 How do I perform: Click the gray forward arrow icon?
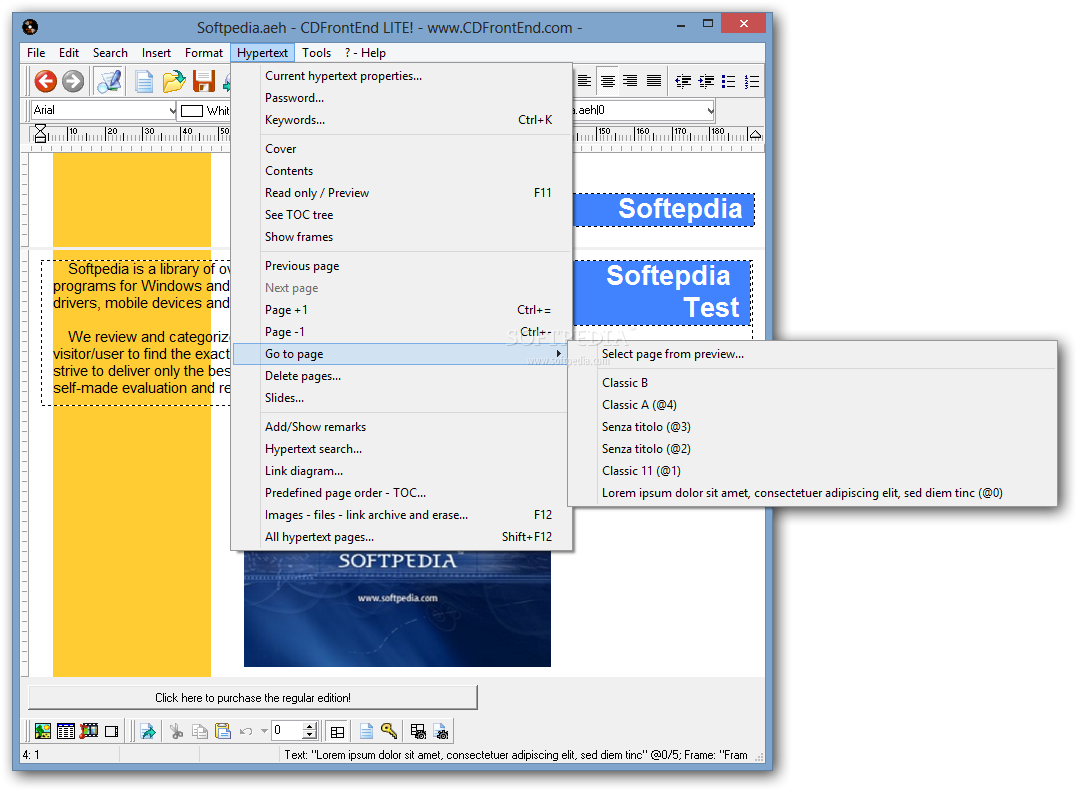click(73, 81)
